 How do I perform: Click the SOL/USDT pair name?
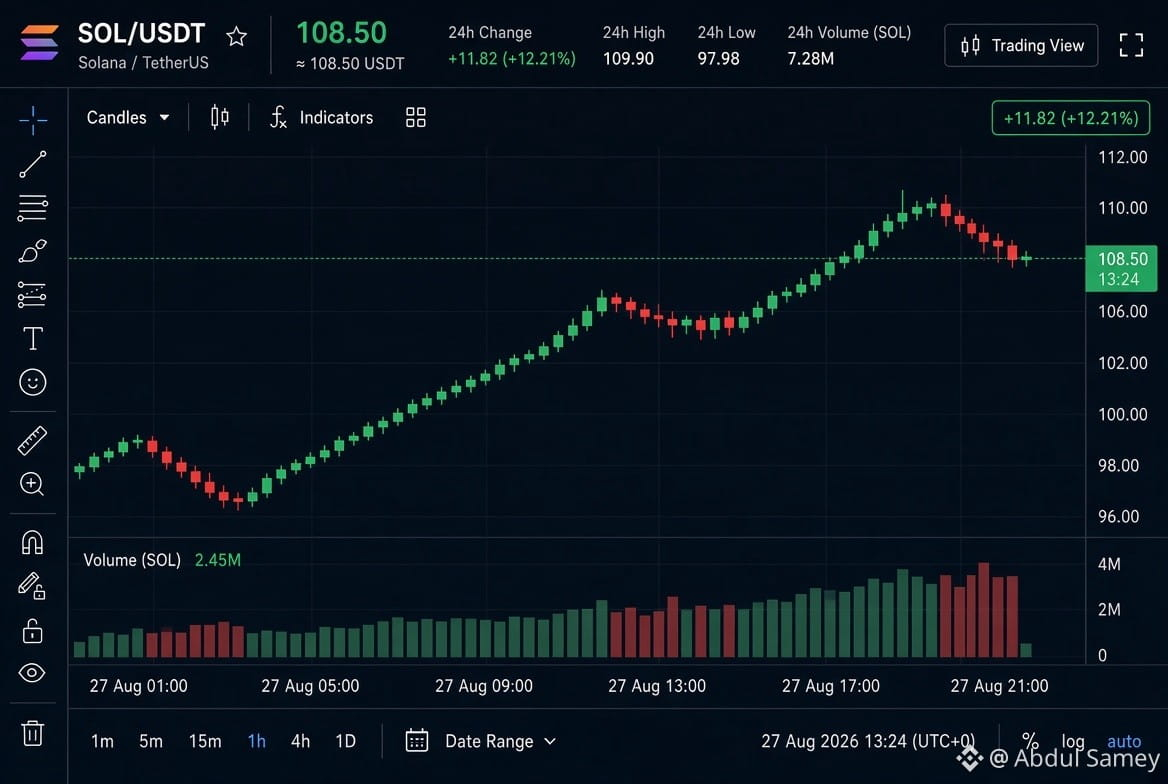pyautogui.click(x=142, y=34)
